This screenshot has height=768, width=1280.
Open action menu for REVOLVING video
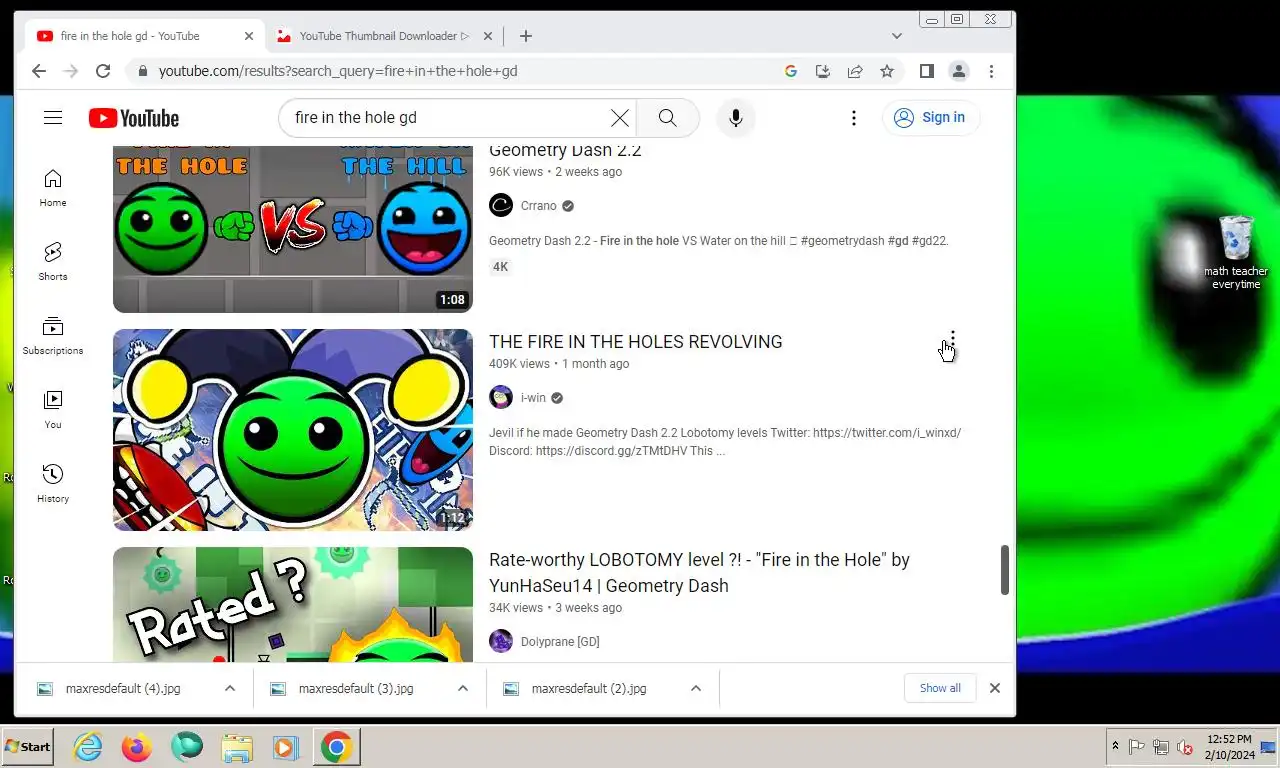(953, 341)
